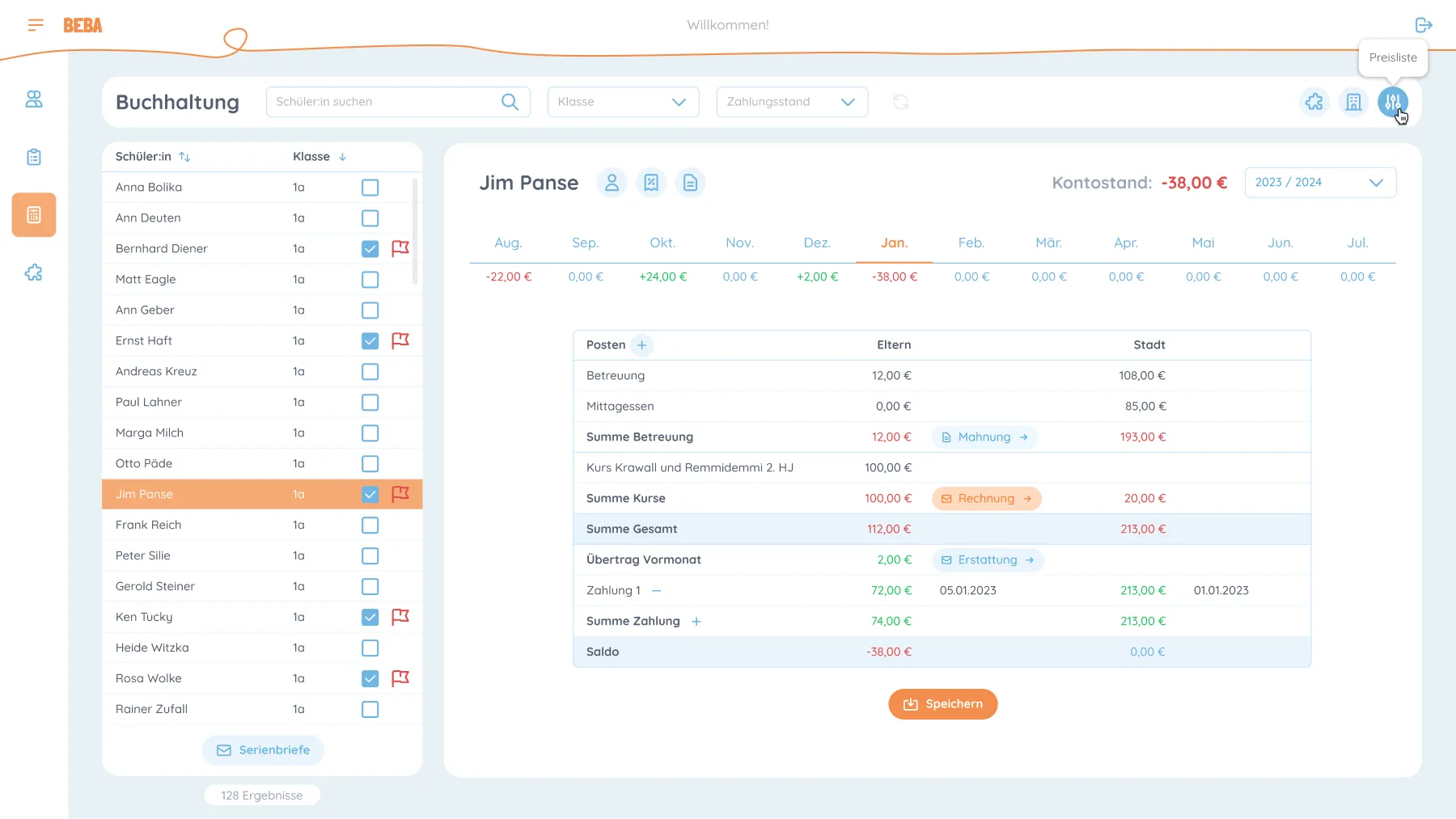Image resolution: width=1456 pixels, height=819 pixels.
Task: Click the student list scrollbar
Action: pyautogui.click(x=415, y=231)
